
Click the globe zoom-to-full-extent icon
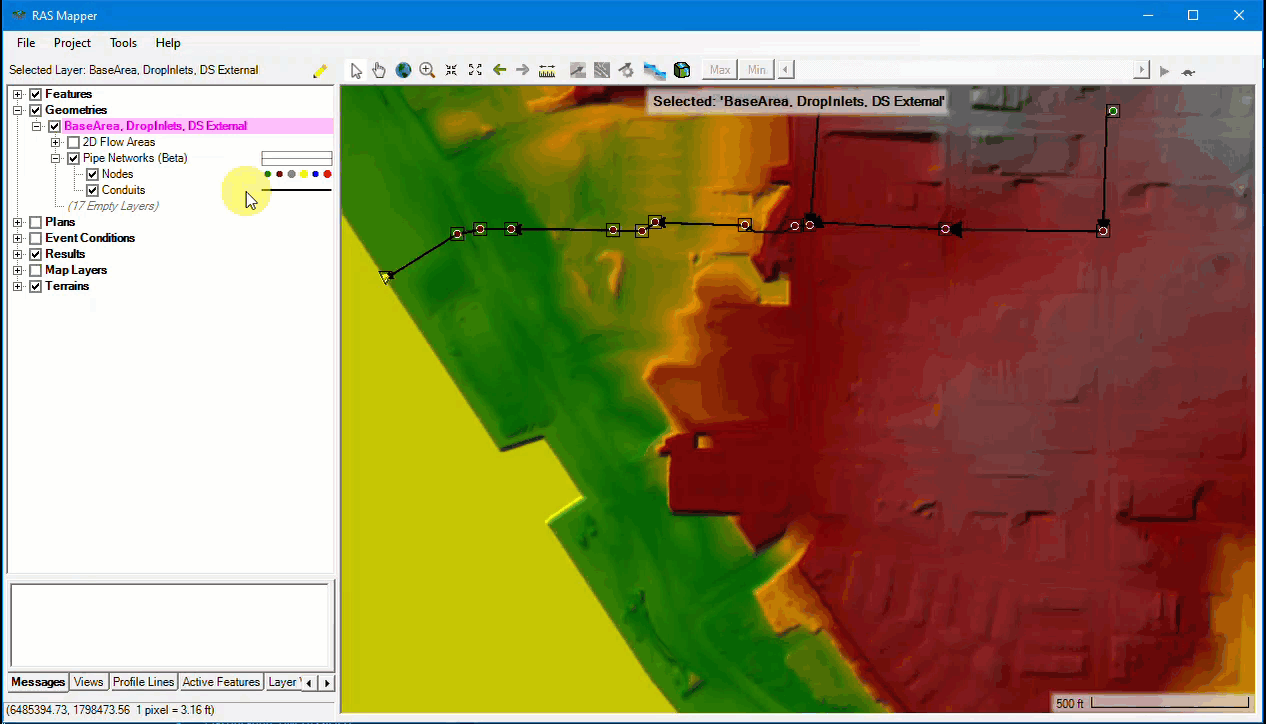403,70
